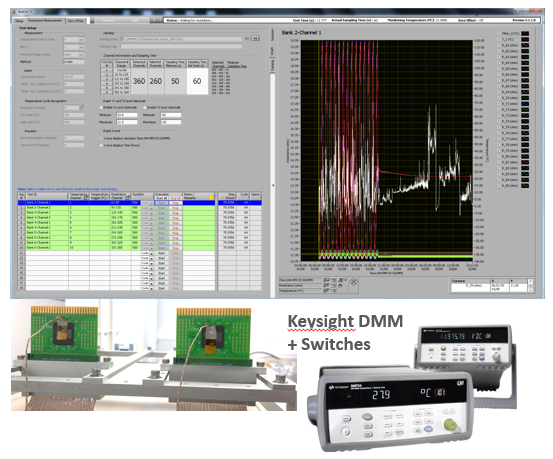Open the vertical Graph tab
553x459 pixels.
(272, 50)
